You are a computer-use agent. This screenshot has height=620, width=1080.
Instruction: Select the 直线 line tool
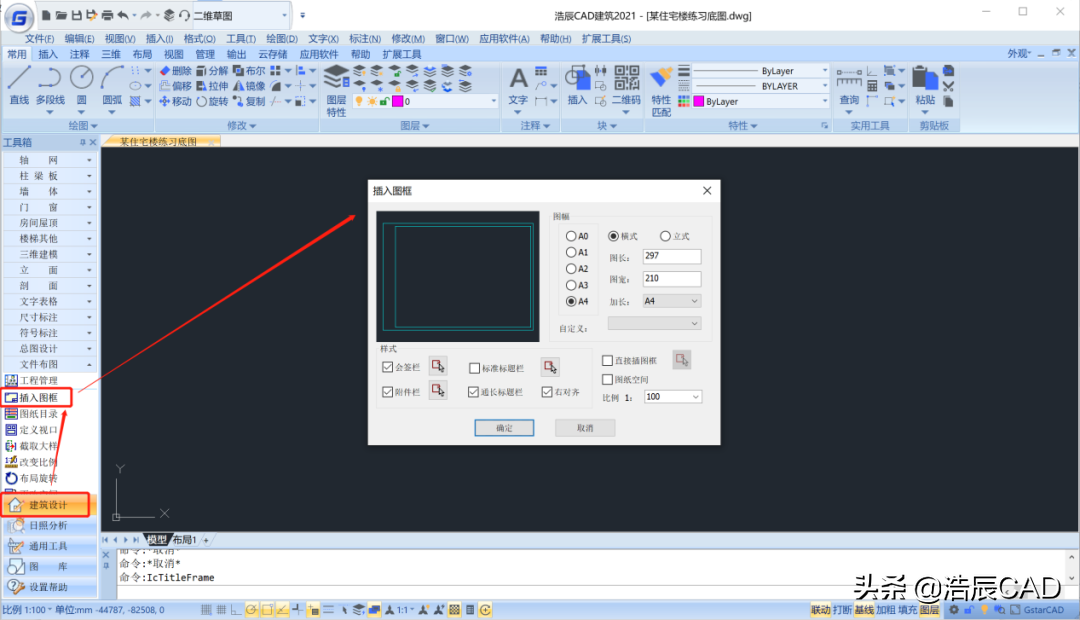click(x=19, y=85)
